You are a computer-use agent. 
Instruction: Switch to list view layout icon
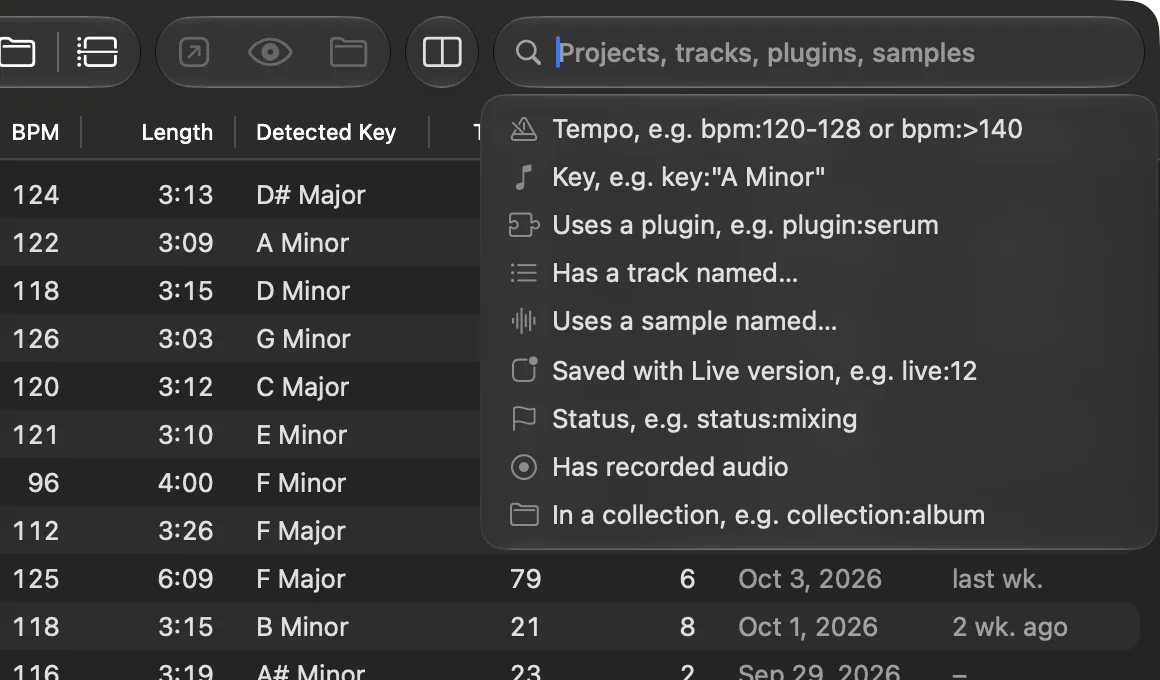(98, 53)
